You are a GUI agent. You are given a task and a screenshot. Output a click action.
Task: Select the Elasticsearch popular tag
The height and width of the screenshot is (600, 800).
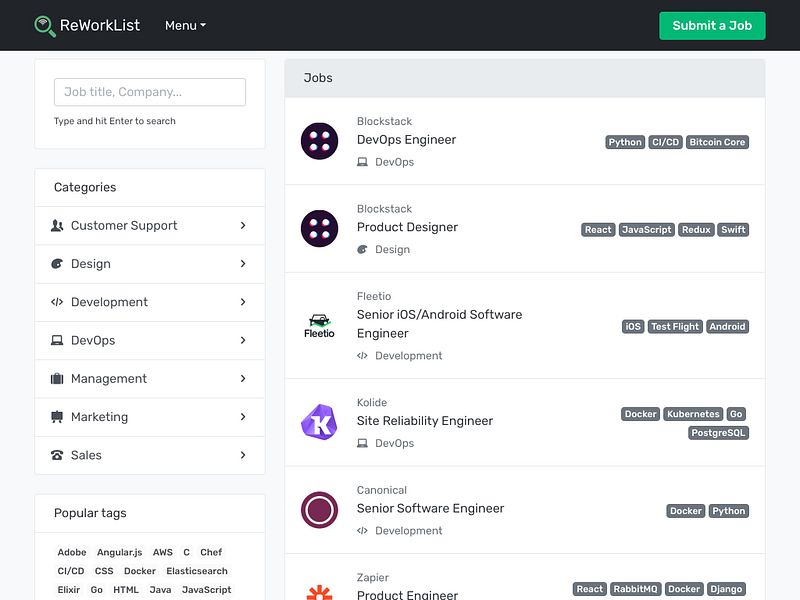click(197, 571)
